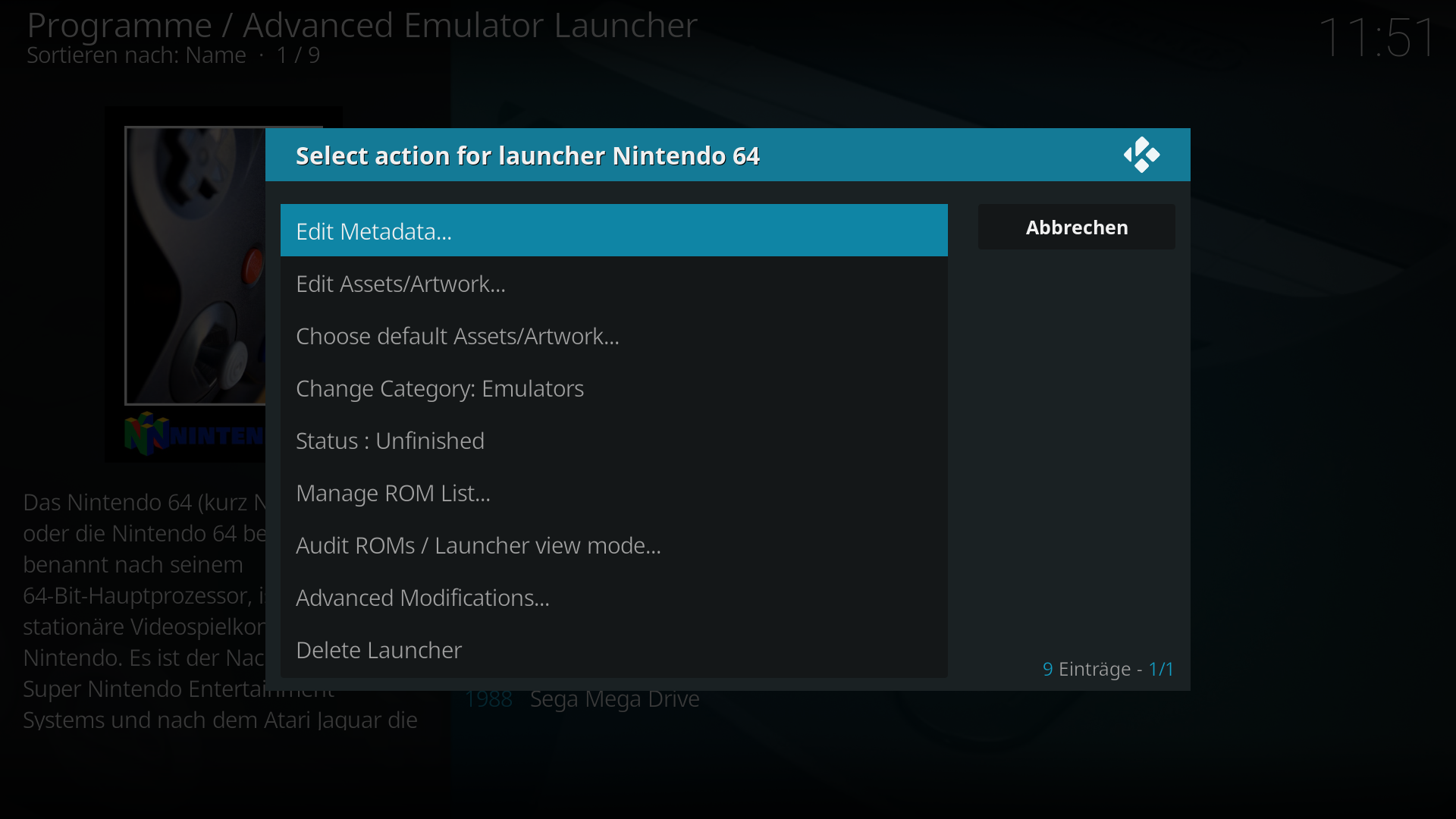Click the Nintendo 64 logo image
Screen dimensions: 1456x819
coord(195,434)
